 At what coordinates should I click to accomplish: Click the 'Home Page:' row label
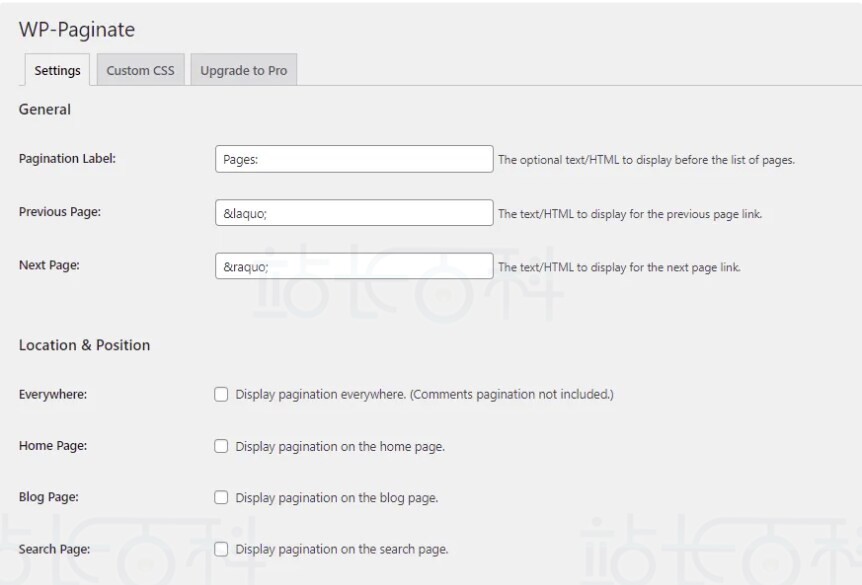53,445
